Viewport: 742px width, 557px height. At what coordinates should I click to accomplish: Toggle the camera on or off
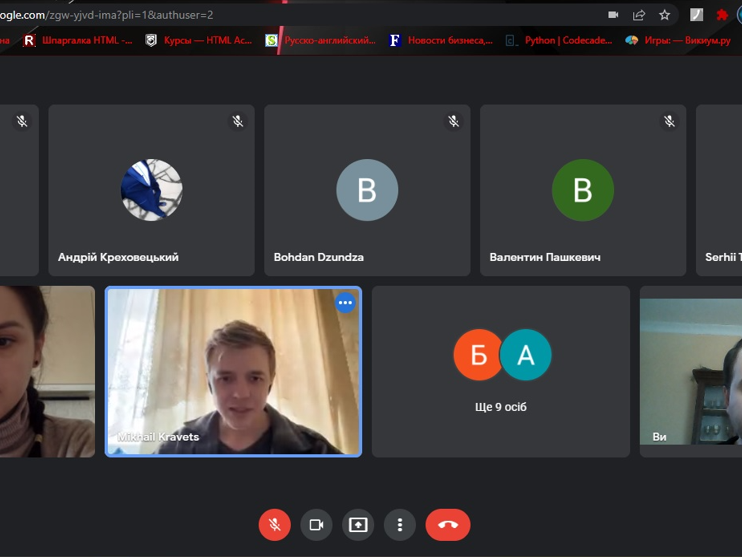point(317,525)
